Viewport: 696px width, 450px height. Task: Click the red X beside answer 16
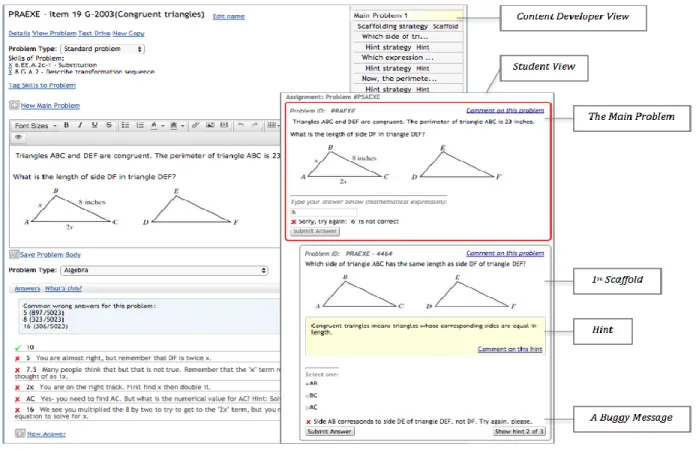tap(17, 410)
